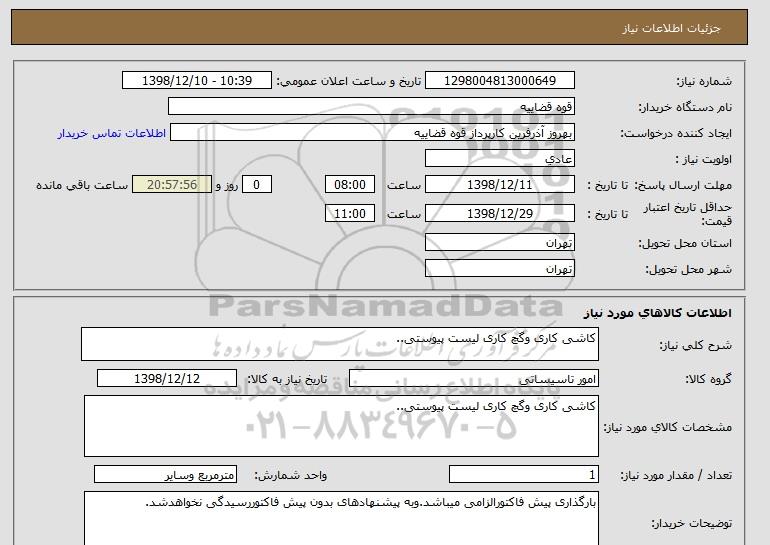Image resolution: width=770 pixels, height=545 pixels.
Task: Select the label توضیحات خریدار
Action: coord(692,523)
